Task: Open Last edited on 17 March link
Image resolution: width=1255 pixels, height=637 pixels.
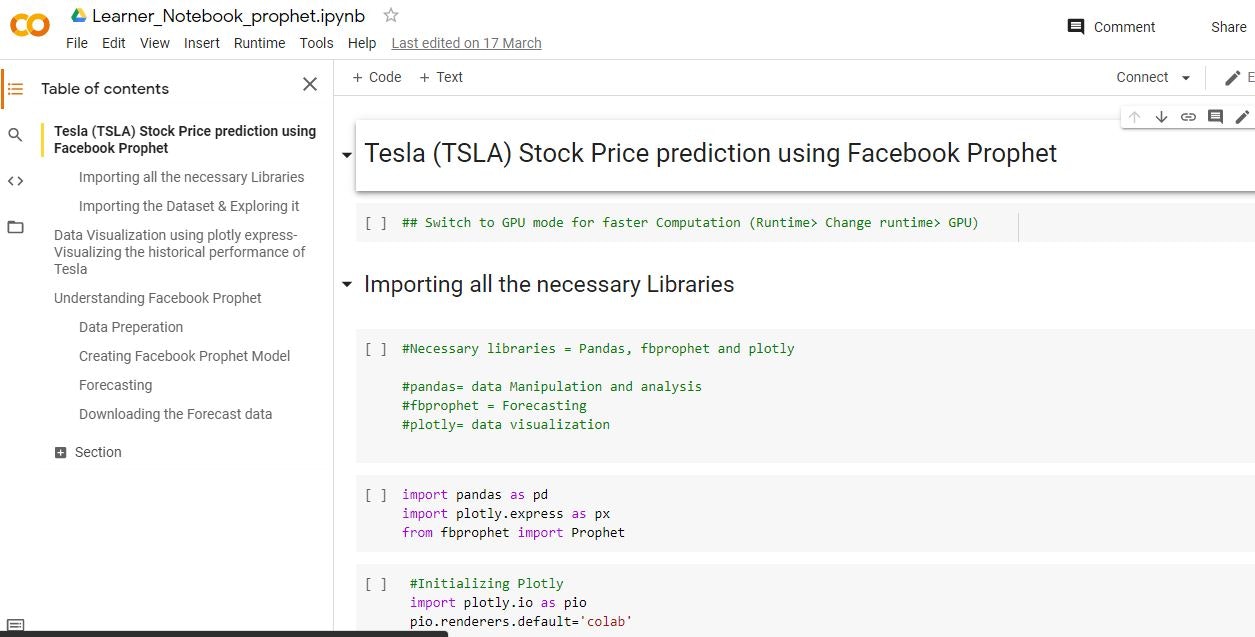Action: (466, 43)
